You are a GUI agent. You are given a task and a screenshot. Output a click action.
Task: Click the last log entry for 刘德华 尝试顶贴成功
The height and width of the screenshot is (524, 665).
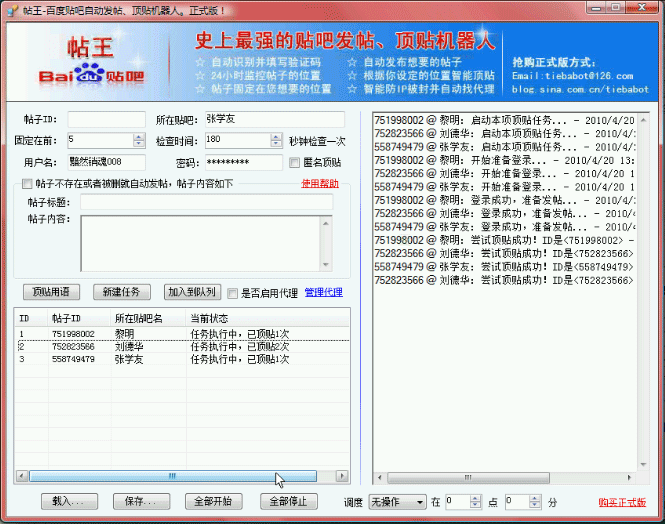coord(505,280)
